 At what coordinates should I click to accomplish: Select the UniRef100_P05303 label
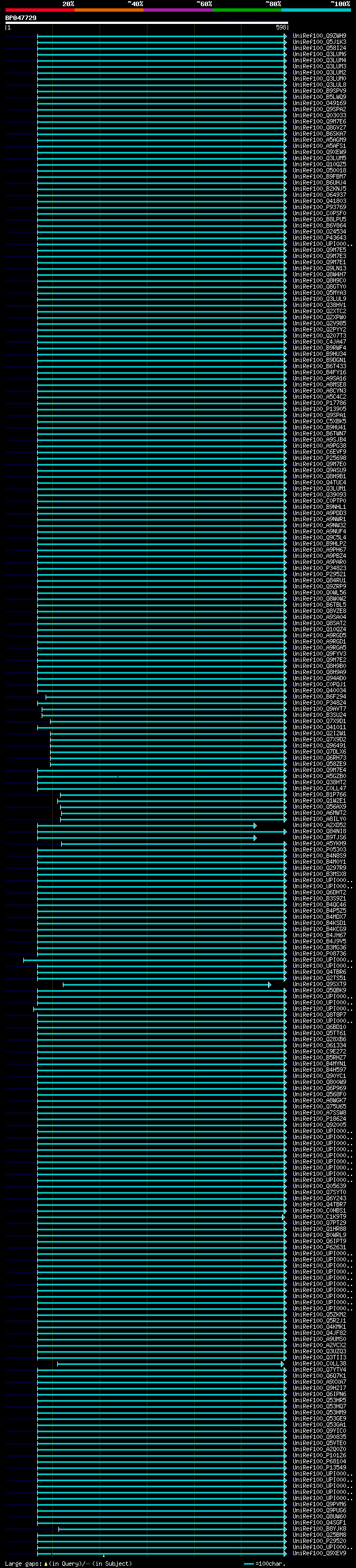click(319, 850)
